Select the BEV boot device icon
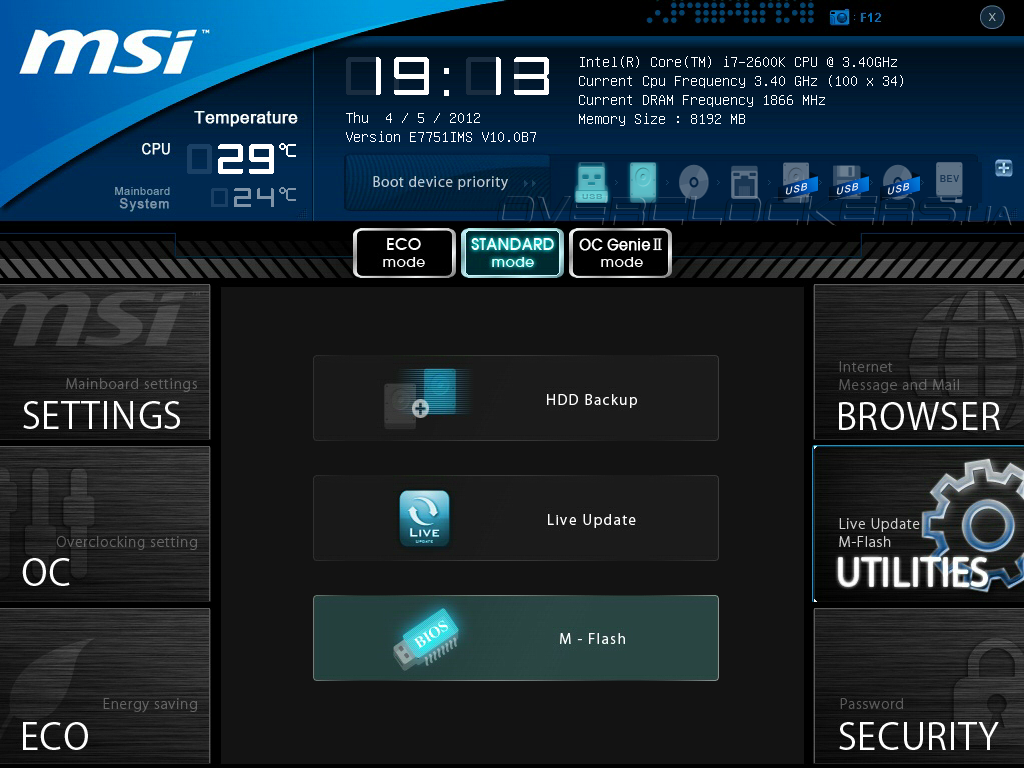This screenshot has height=768, width=1024. 949,180
